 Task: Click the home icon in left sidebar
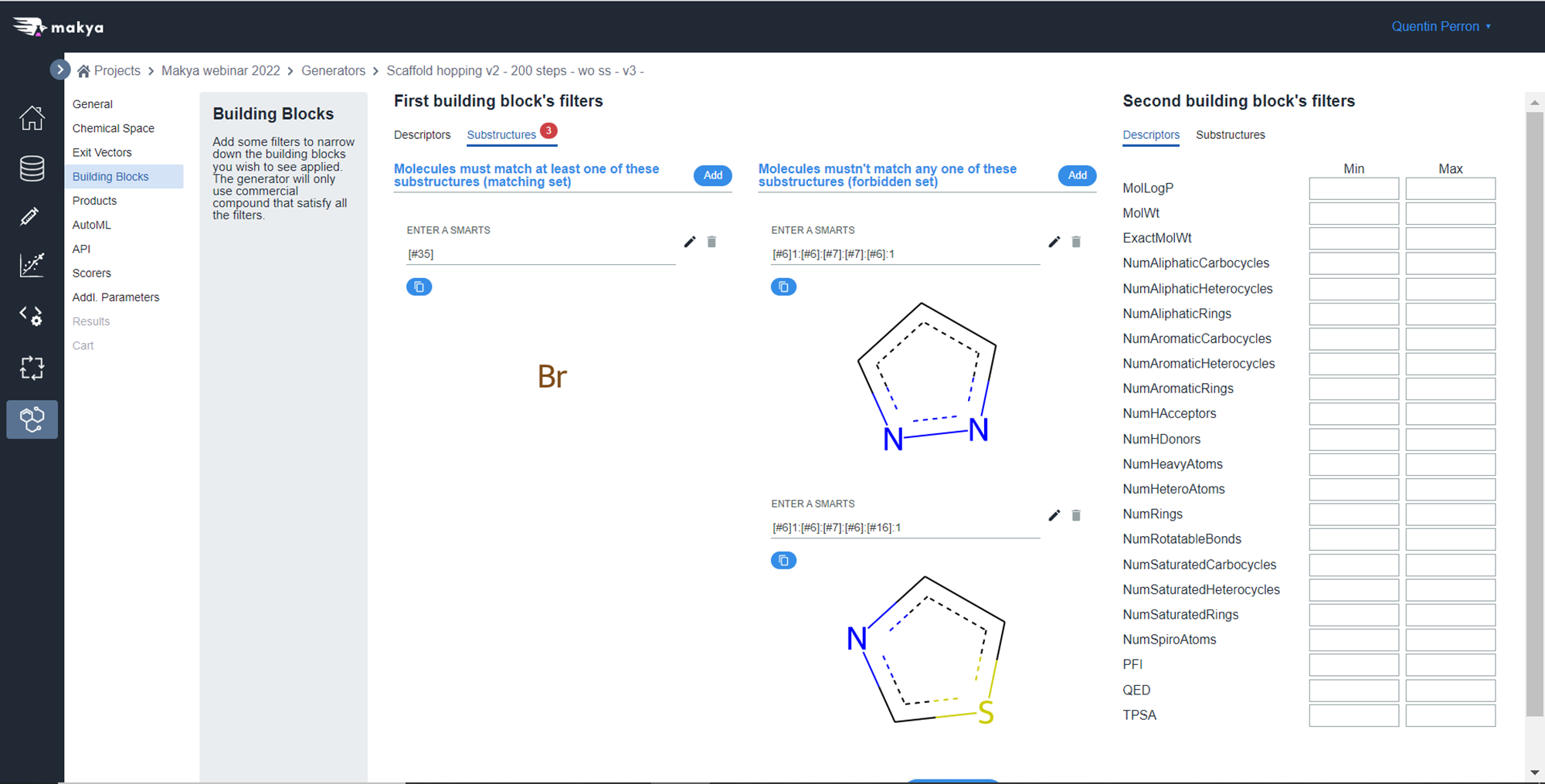tap(32, 118)
